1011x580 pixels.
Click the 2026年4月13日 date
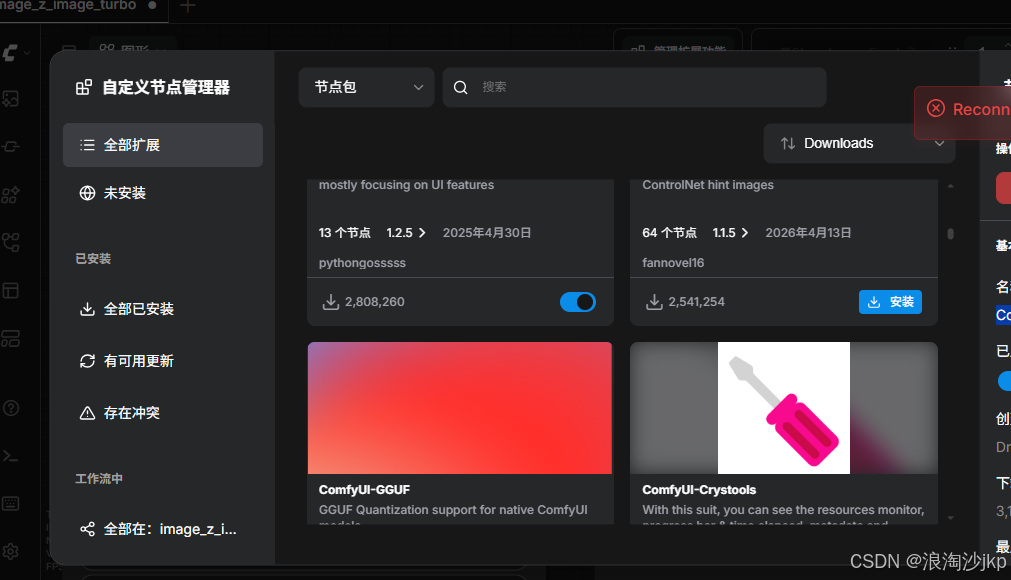pos(809,233)
